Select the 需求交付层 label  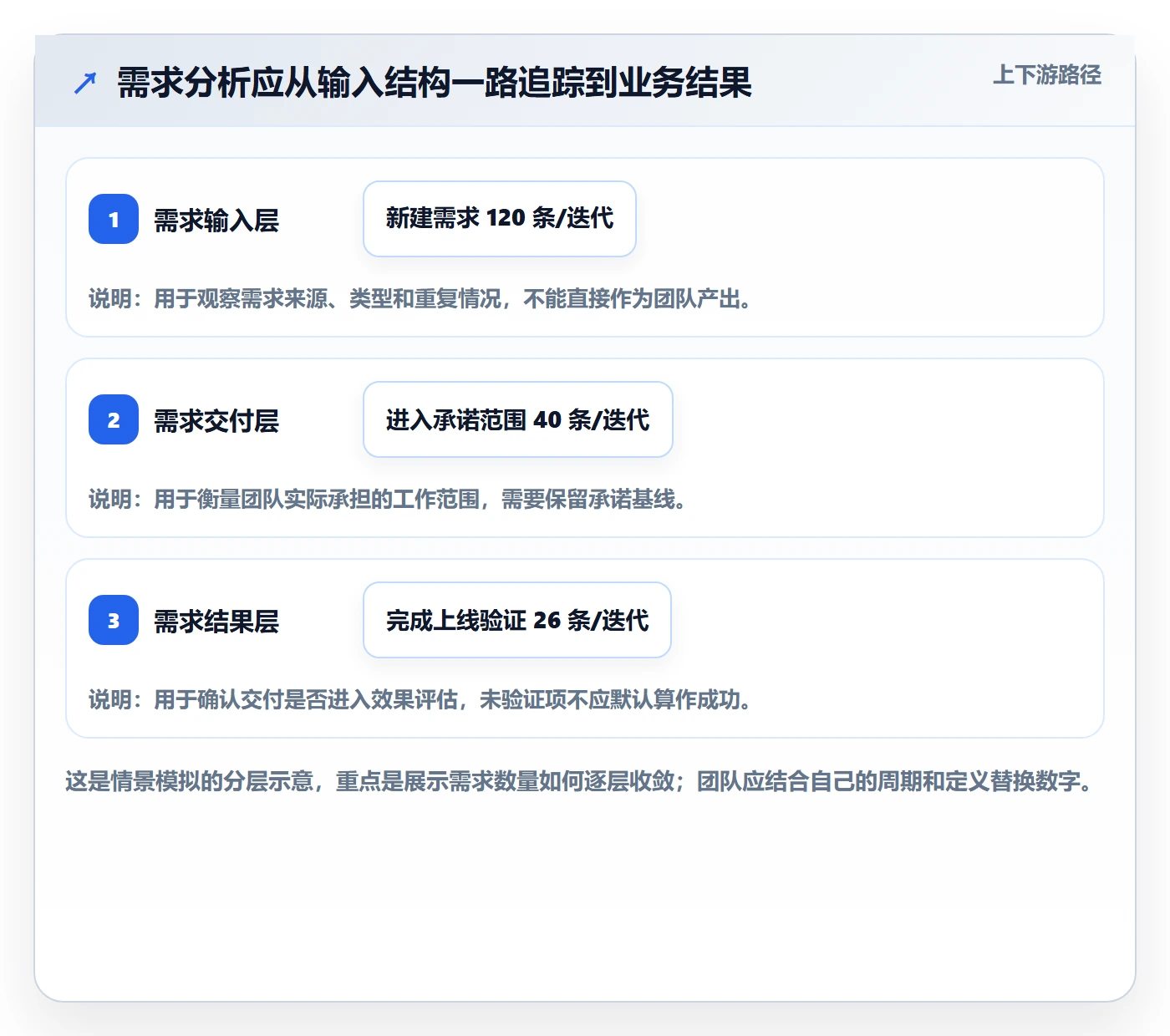(216, 421)
